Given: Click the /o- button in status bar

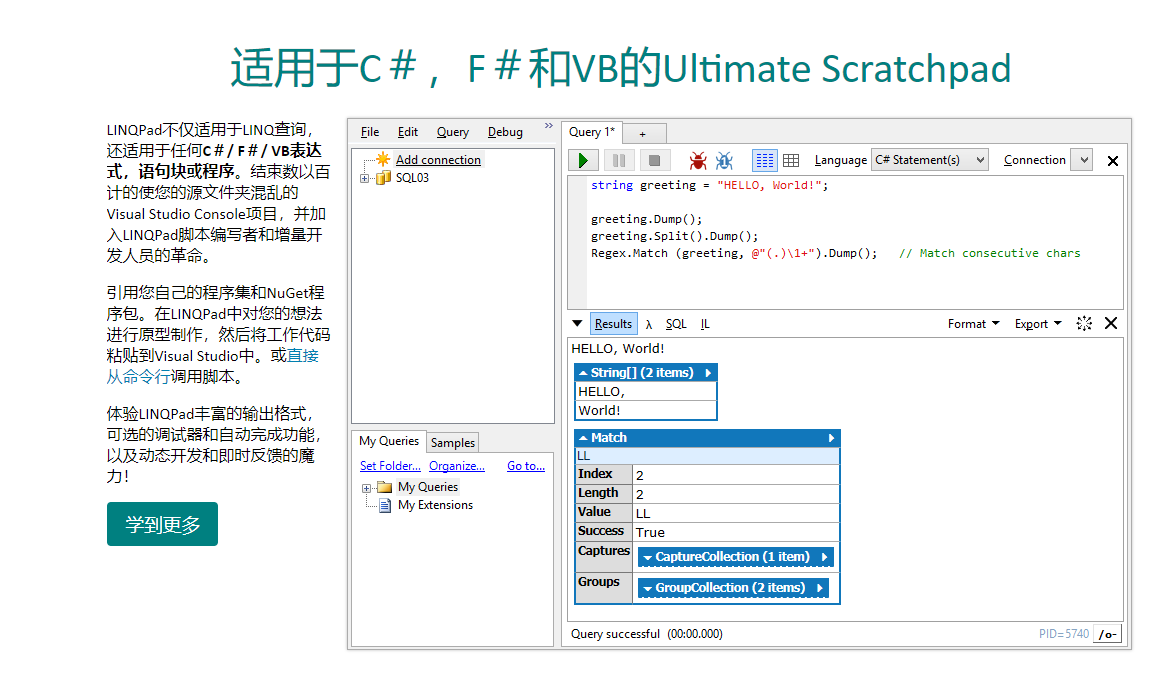Looking at the screenshot, I should click(1107, 633).
